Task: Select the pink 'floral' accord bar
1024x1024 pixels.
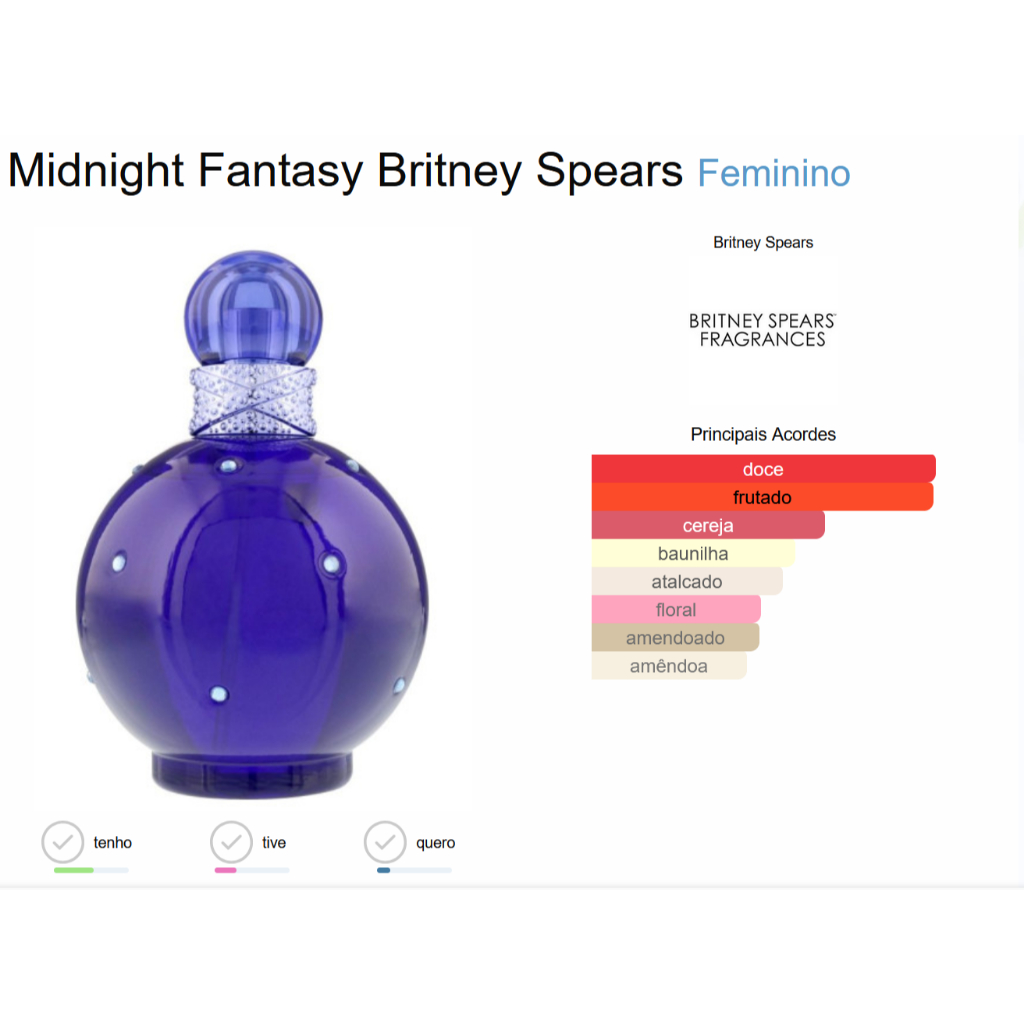Action: 676,609
